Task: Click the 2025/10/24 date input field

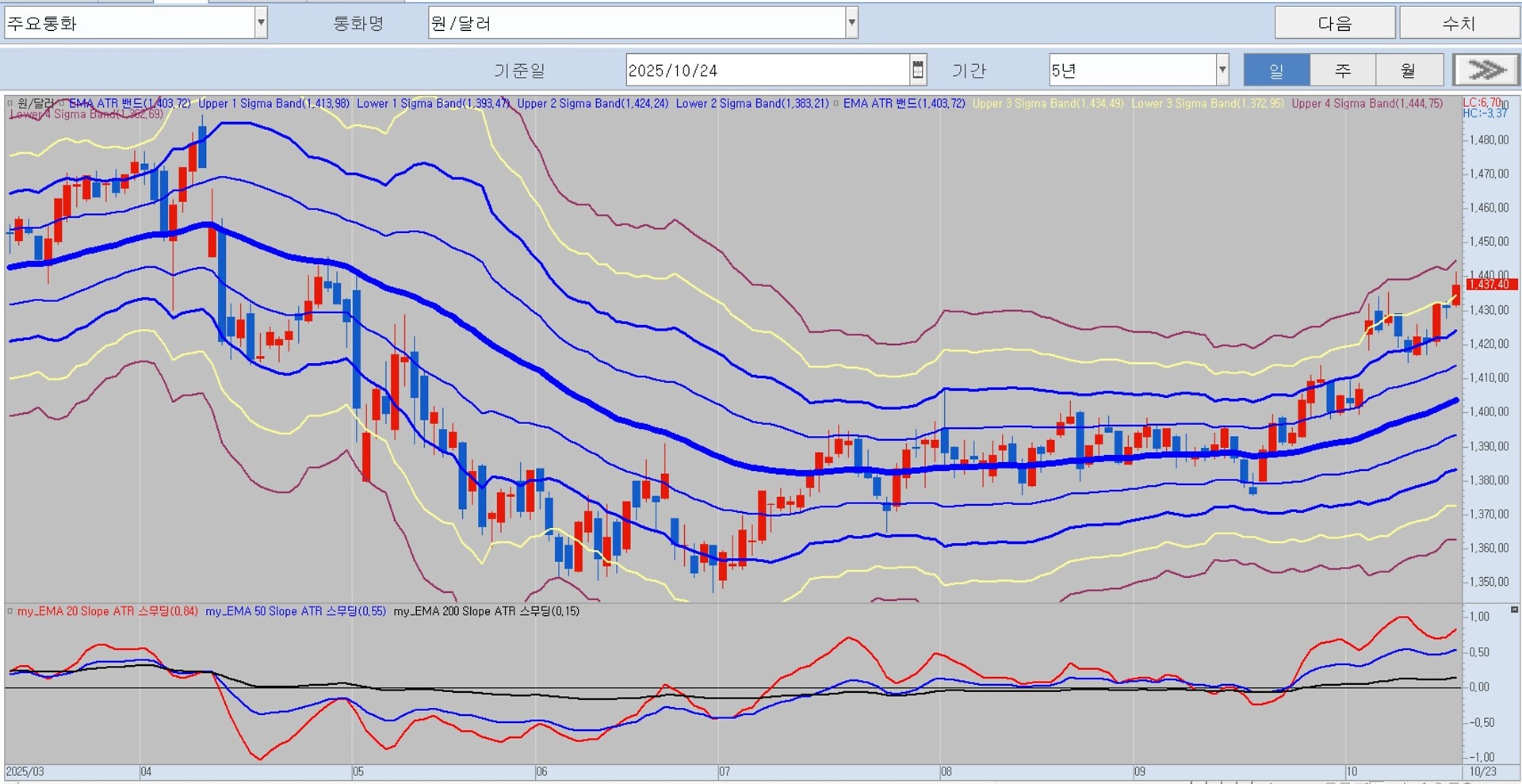Action: click(767, 70)
